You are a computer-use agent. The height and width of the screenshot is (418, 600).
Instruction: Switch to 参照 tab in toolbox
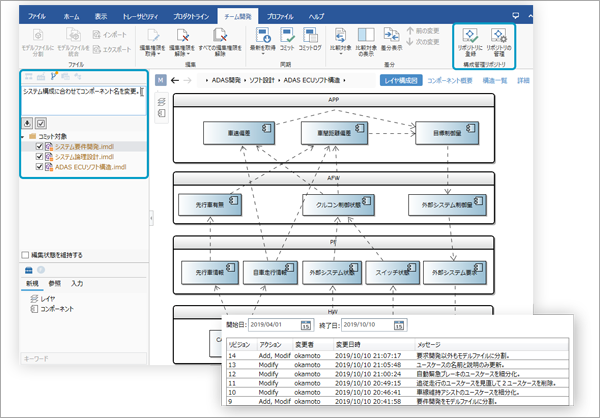click(x=55, y=284)
